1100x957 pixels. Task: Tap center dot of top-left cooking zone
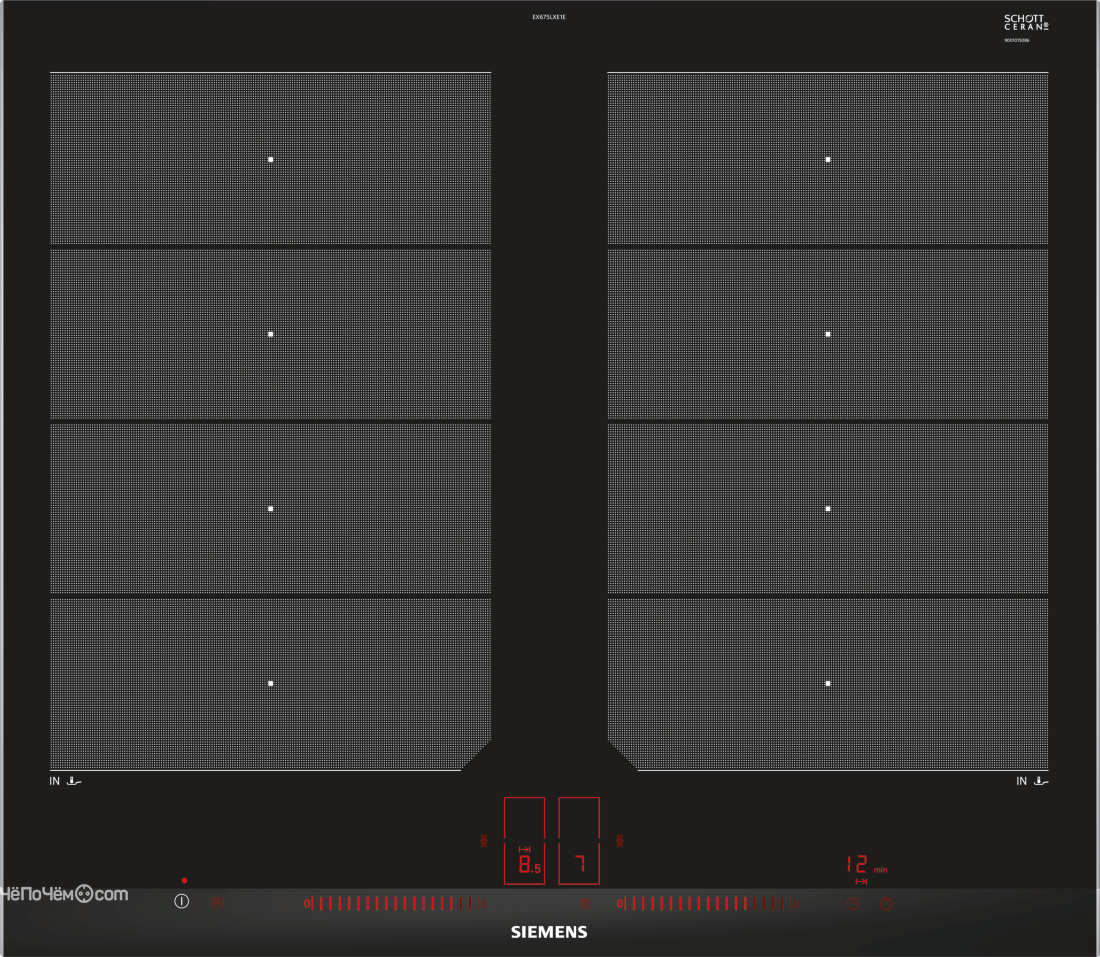tap(271, 160)
